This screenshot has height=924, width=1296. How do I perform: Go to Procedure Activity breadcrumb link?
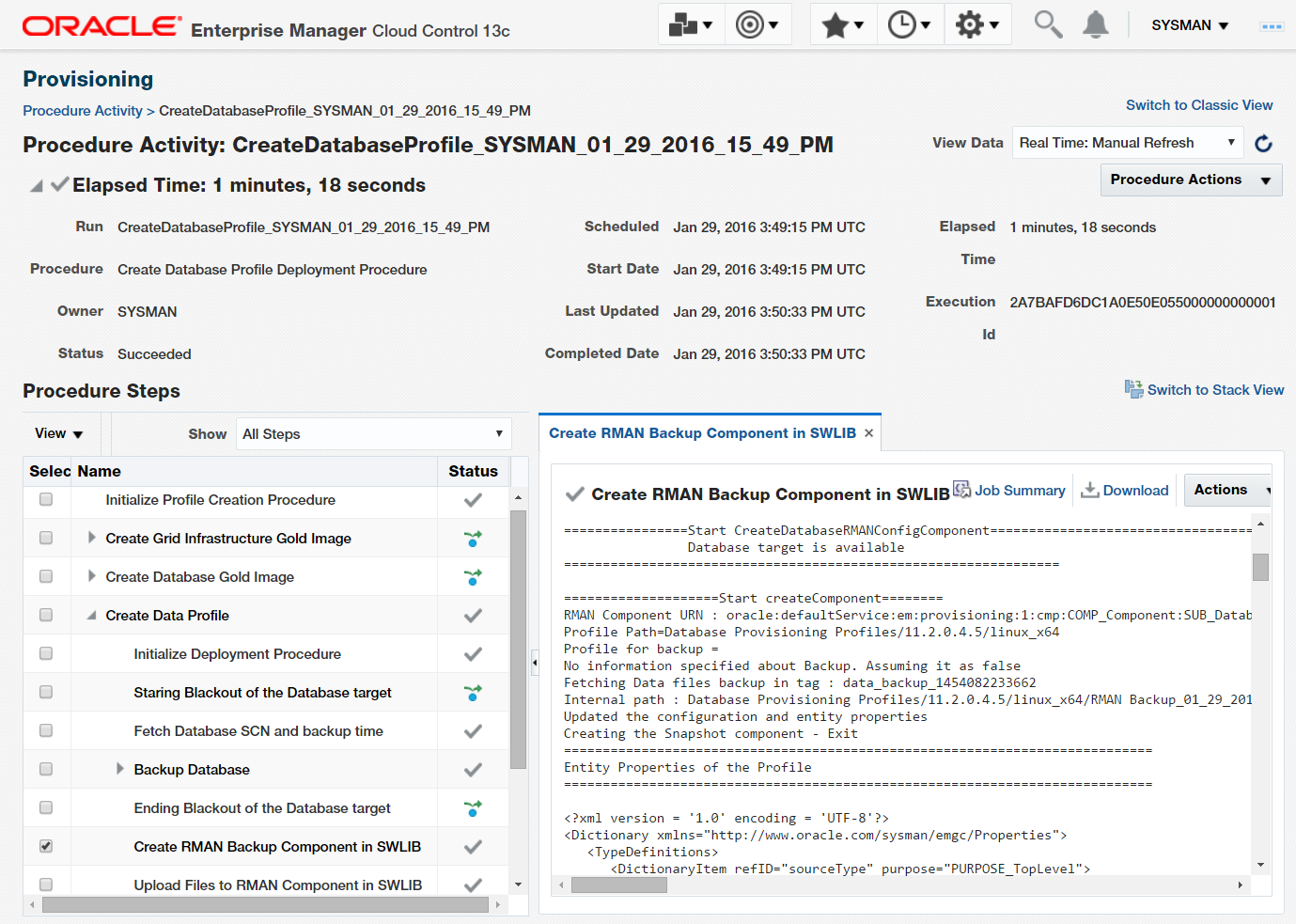pos(83,111)
